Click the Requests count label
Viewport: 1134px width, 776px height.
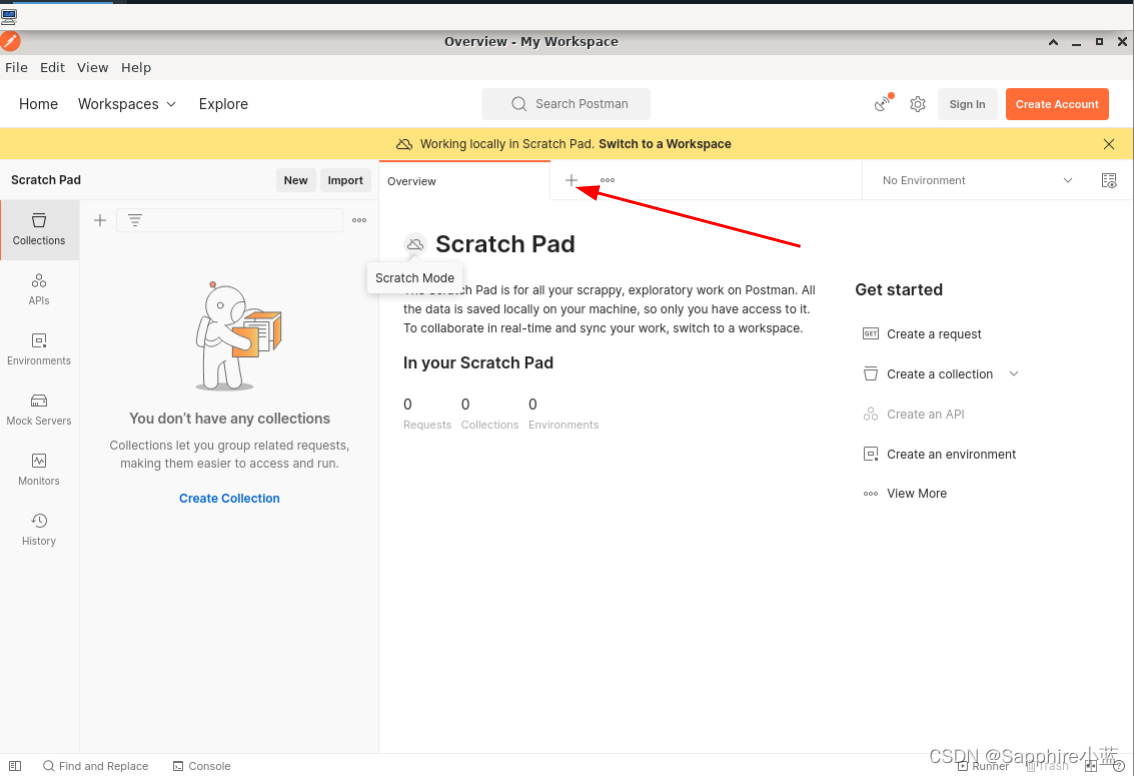(x=427, y=425)
